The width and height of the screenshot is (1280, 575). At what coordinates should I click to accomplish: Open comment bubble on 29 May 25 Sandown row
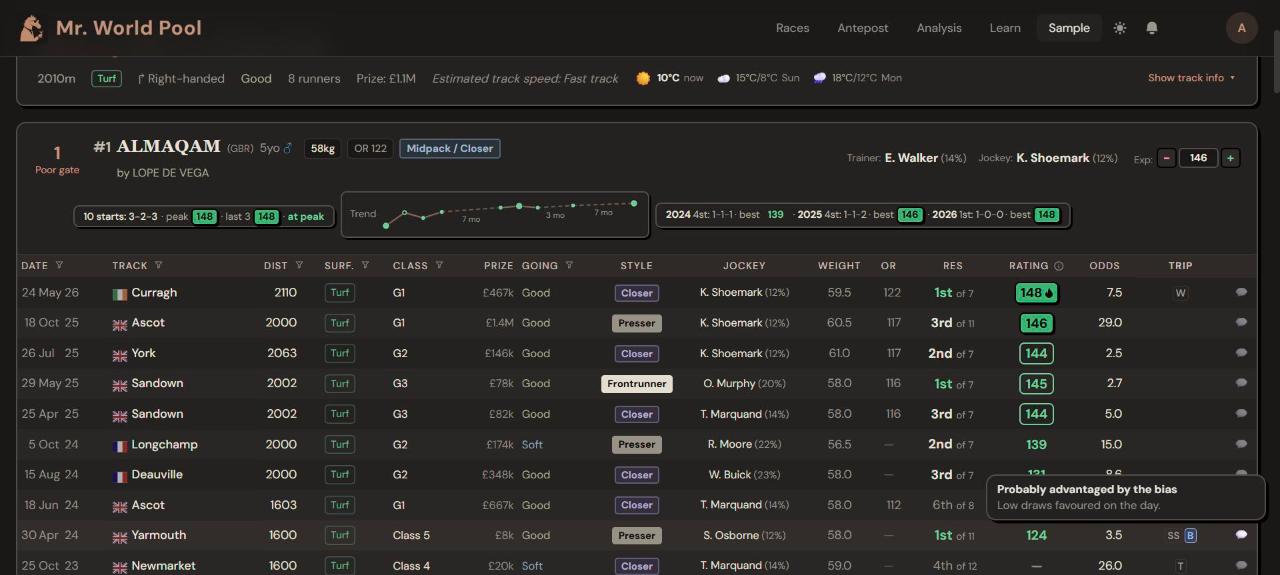[x=1241, y=383]
